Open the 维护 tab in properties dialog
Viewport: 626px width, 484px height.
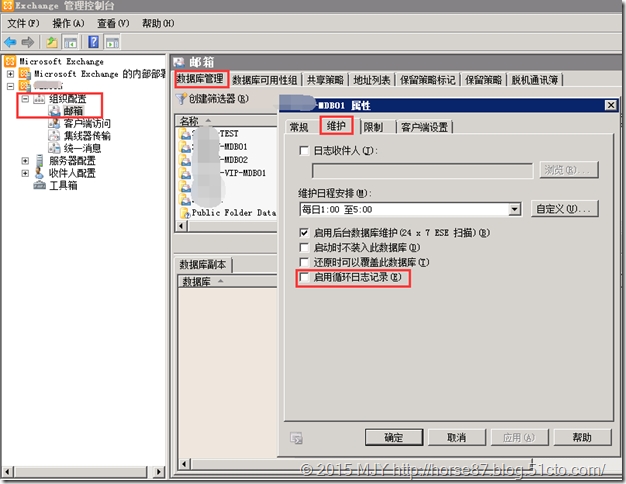pos(336,126)
